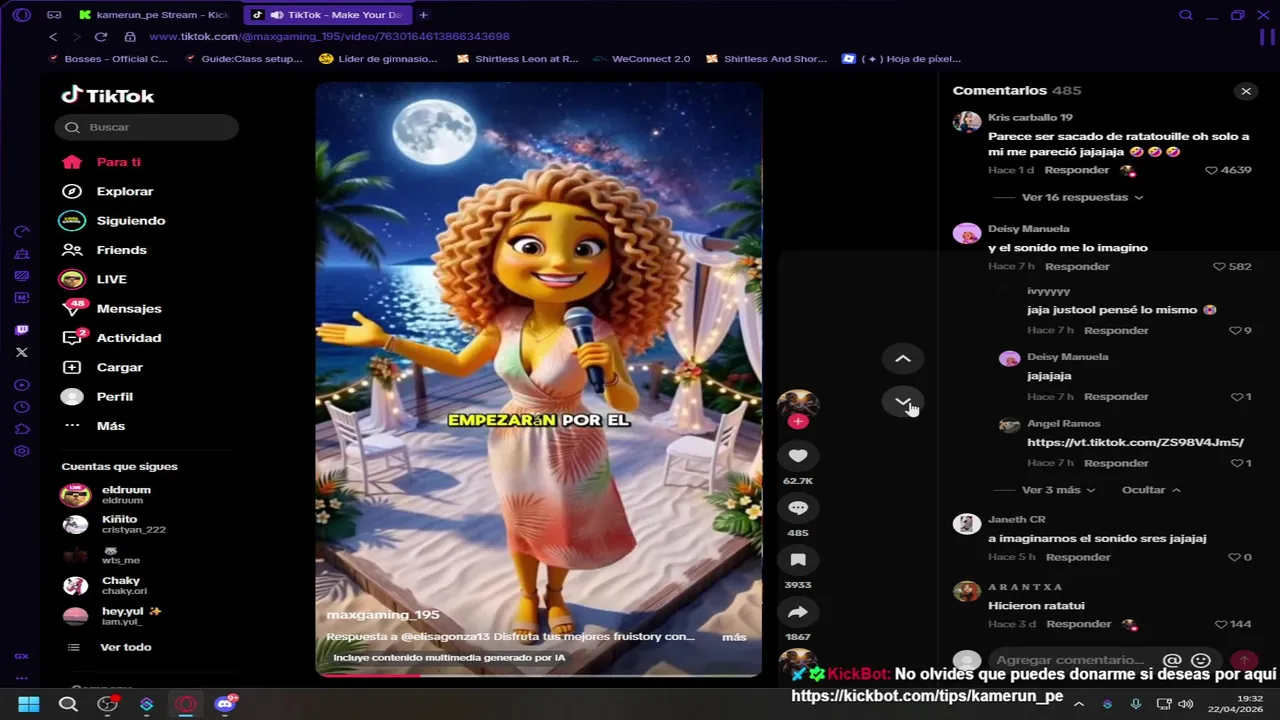Screen dimensions: 1280x720
Task: Open maxgaming_195 profile from caption
Action: coord(383,615)
